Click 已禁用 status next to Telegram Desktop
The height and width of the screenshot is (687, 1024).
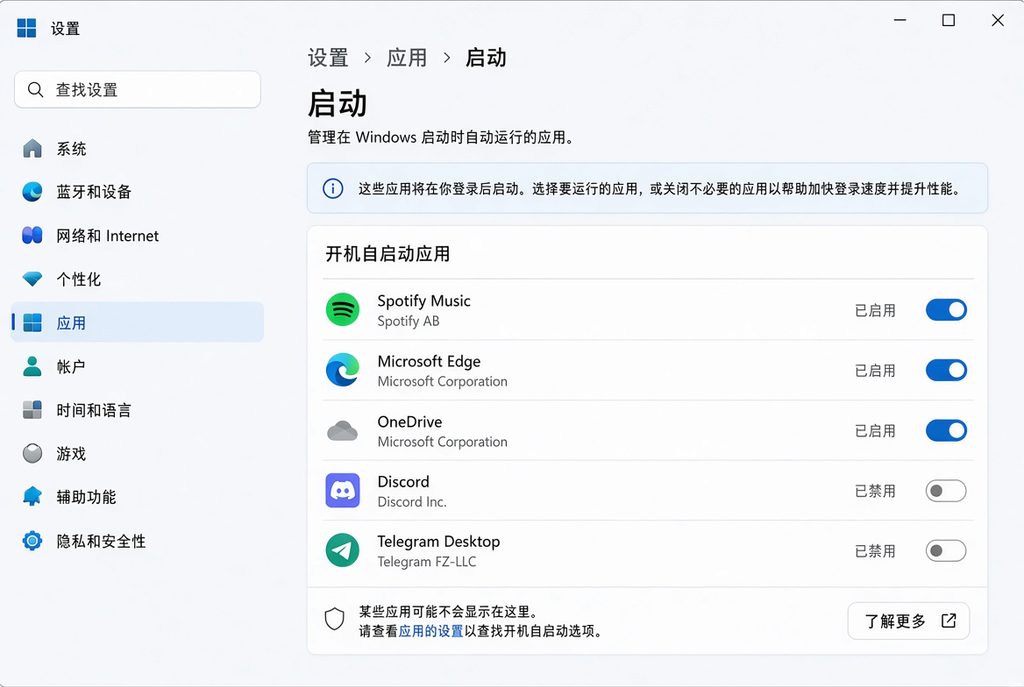[x=875, y=551]
